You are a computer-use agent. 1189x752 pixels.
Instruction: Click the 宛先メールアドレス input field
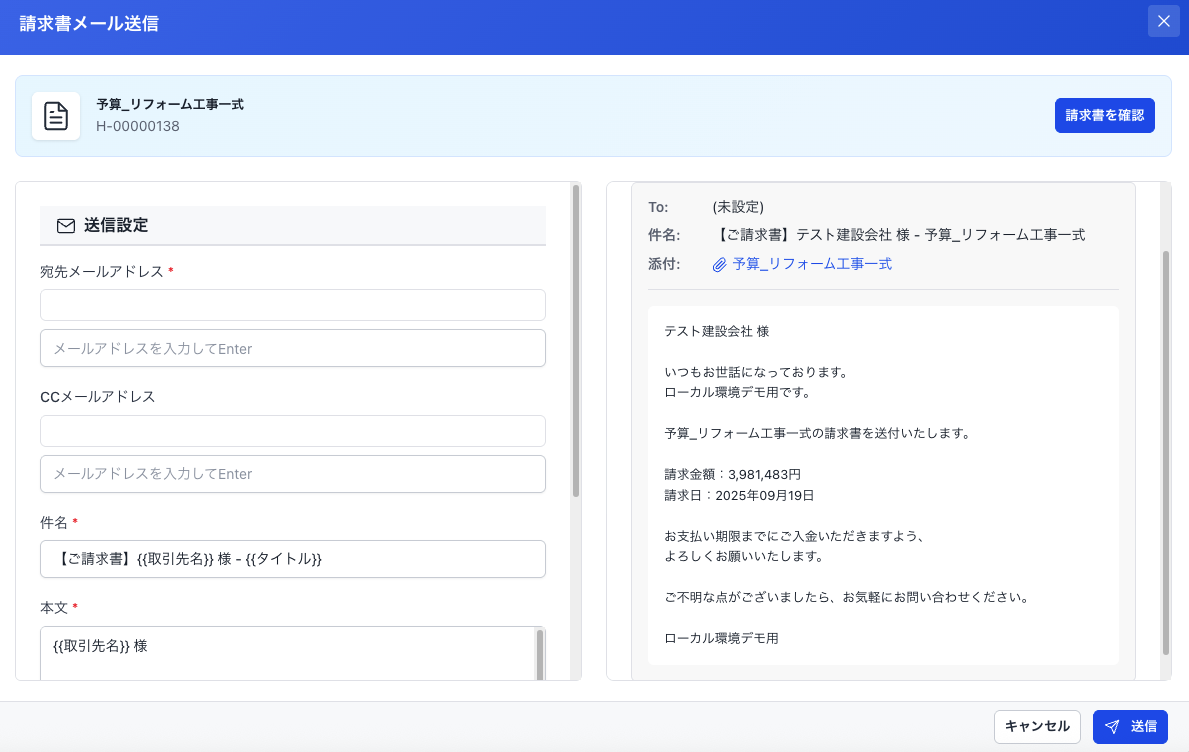point(292,305)
